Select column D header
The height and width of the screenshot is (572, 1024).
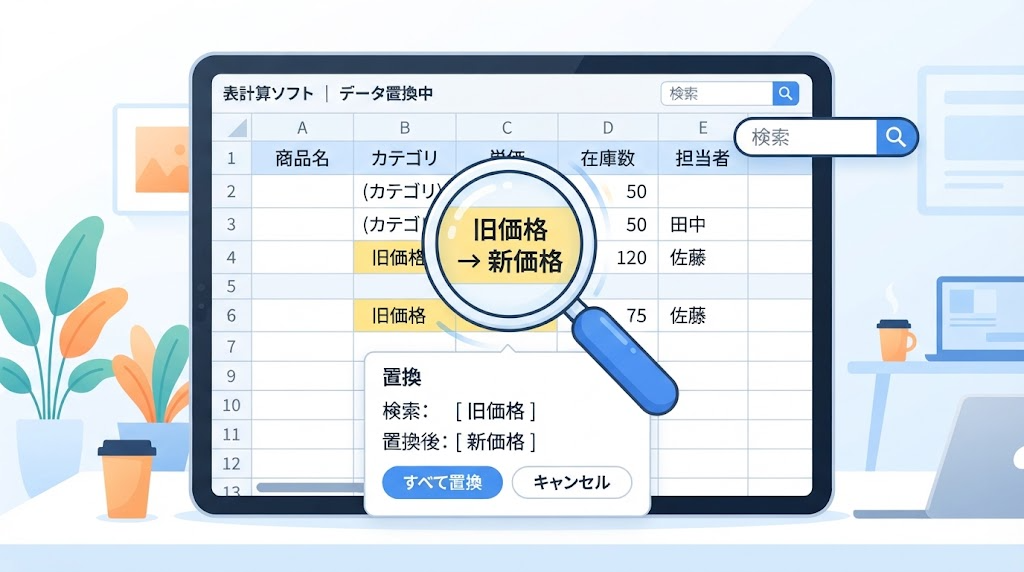coord(608,127)
